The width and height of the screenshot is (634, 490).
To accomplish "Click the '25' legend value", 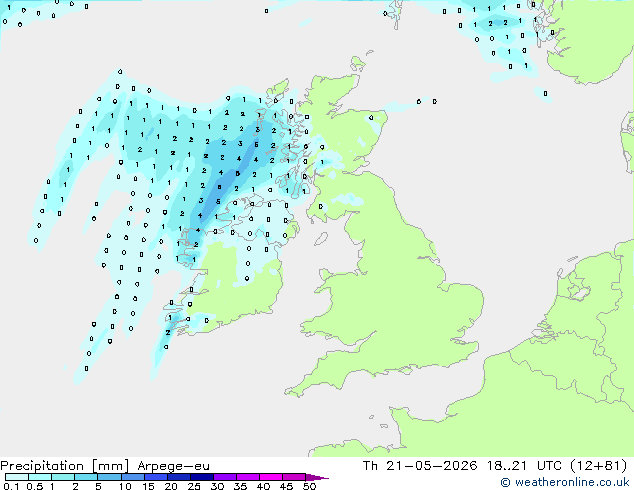I will tap(194, 486).
